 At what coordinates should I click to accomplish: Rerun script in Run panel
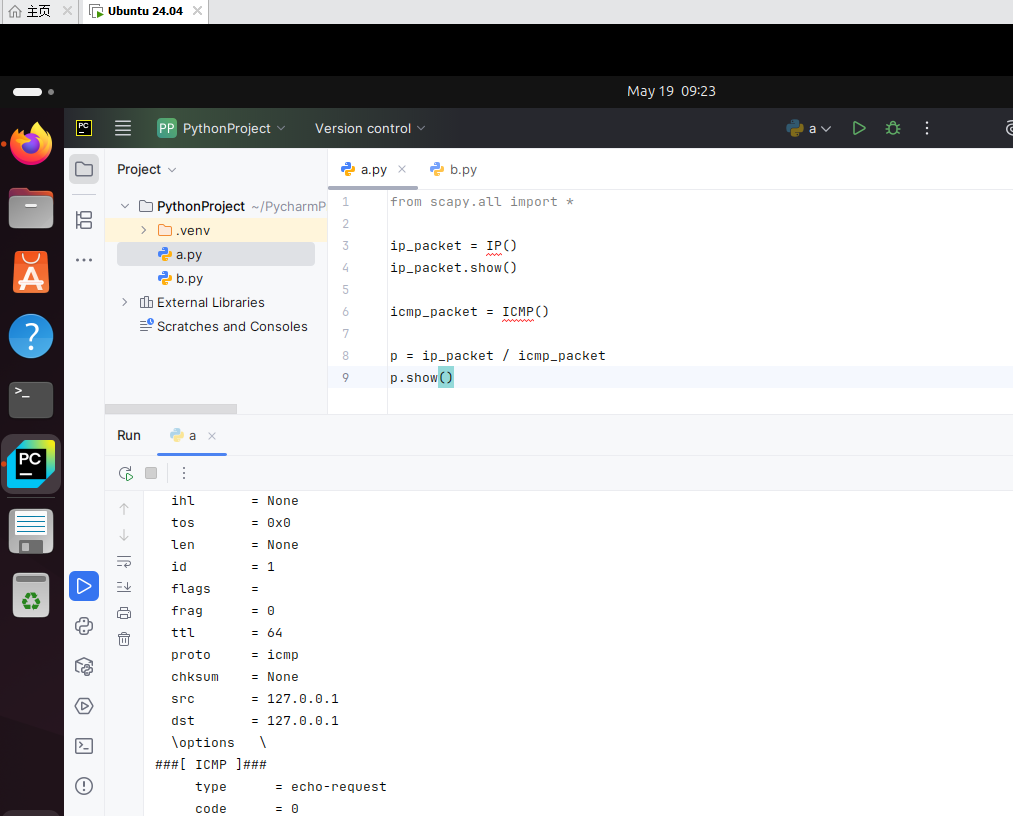125,473
